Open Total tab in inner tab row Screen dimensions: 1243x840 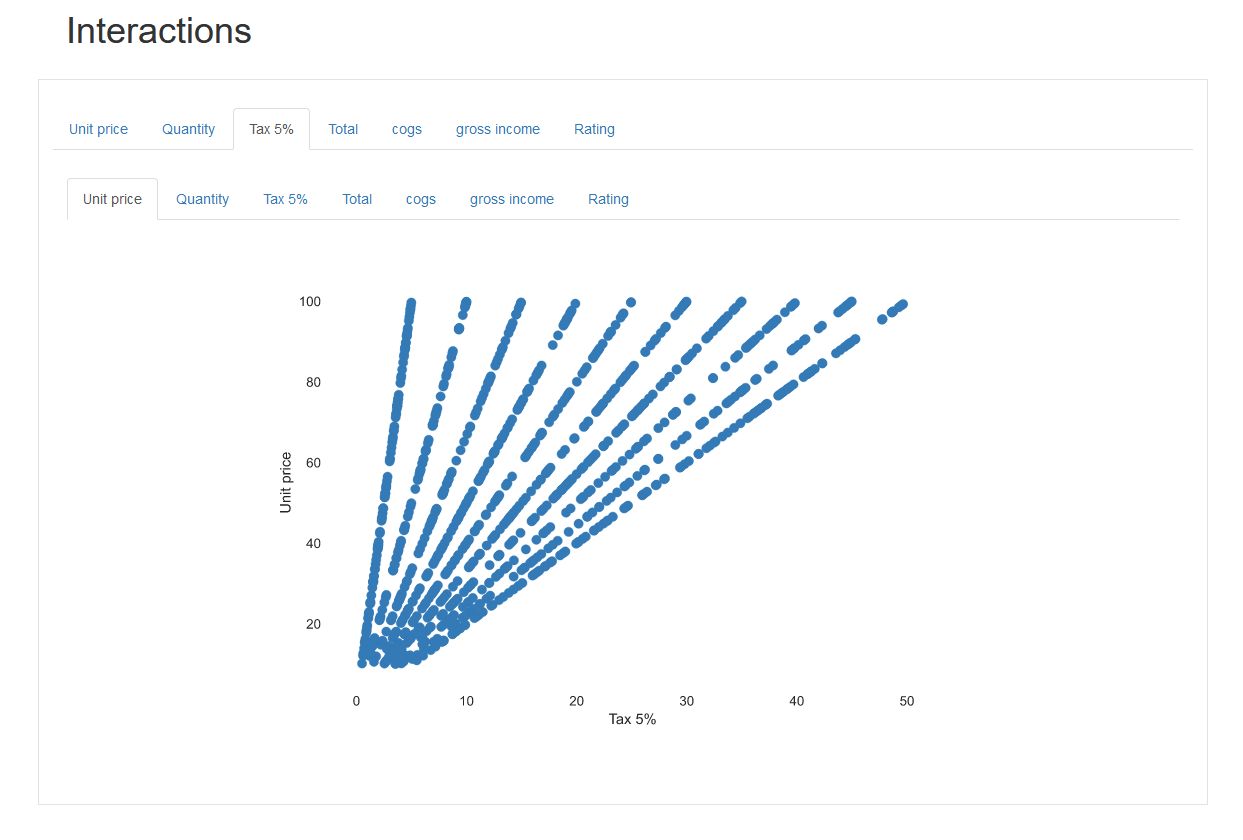point(357,199)
